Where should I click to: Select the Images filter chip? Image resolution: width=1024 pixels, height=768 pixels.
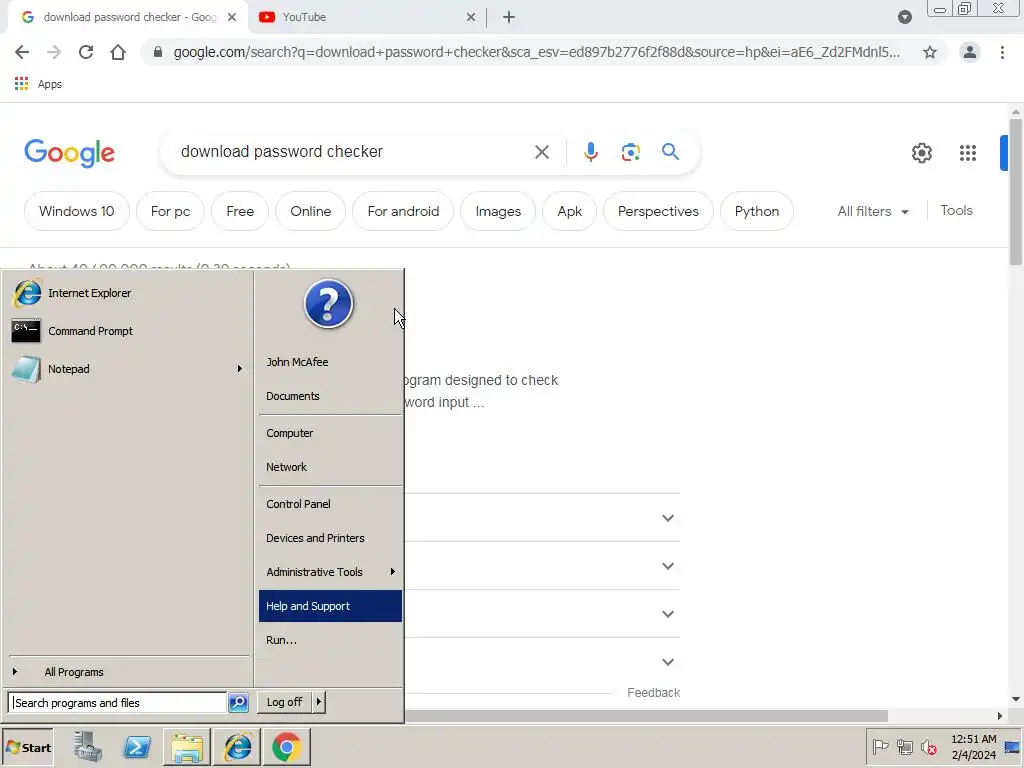498,212
